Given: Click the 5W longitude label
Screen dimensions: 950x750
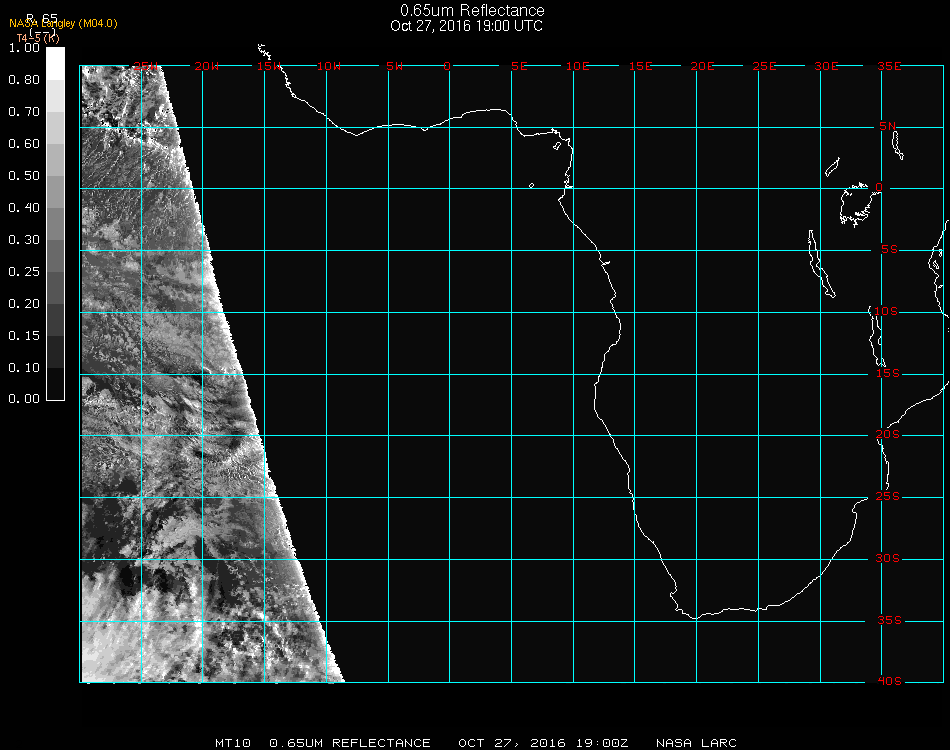Looking at the screenshot, I should (x=394, y=66).
